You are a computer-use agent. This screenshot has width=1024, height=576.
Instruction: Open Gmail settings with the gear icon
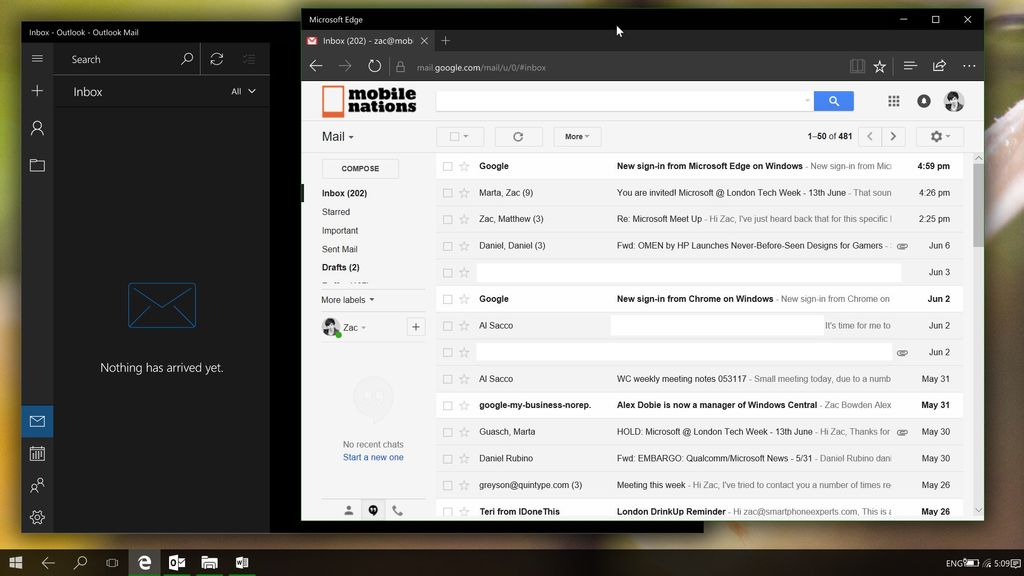click(x=936, y=136)
